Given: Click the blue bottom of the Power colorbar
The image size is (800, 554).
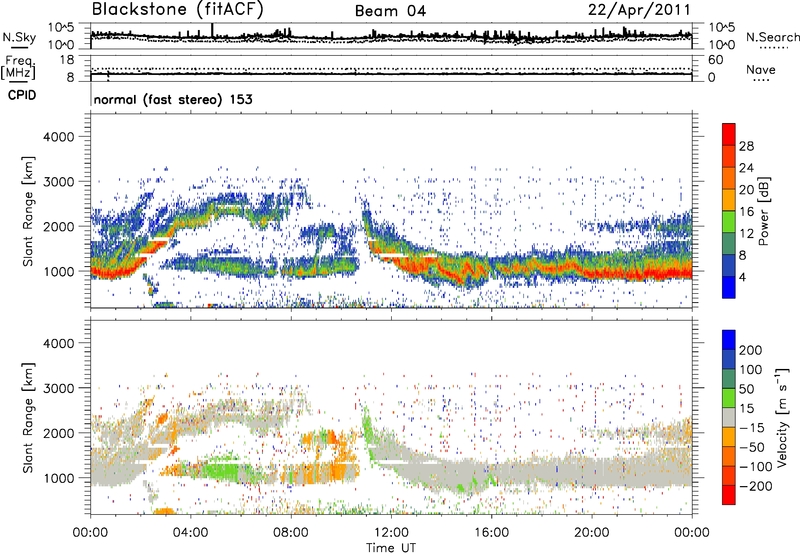Looking at the screenshot, I should click(729, 287).
